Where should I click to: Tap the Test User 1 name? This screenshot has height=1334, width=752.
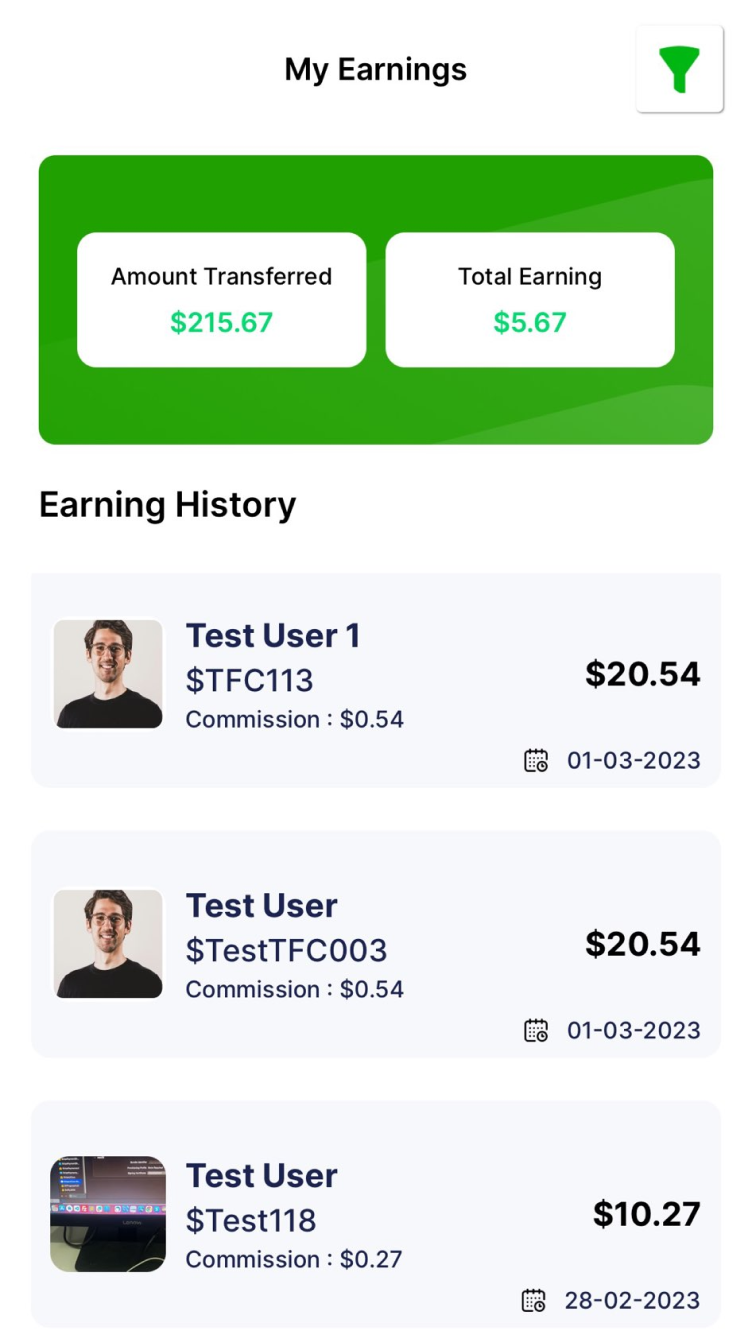tap(273, 636)
